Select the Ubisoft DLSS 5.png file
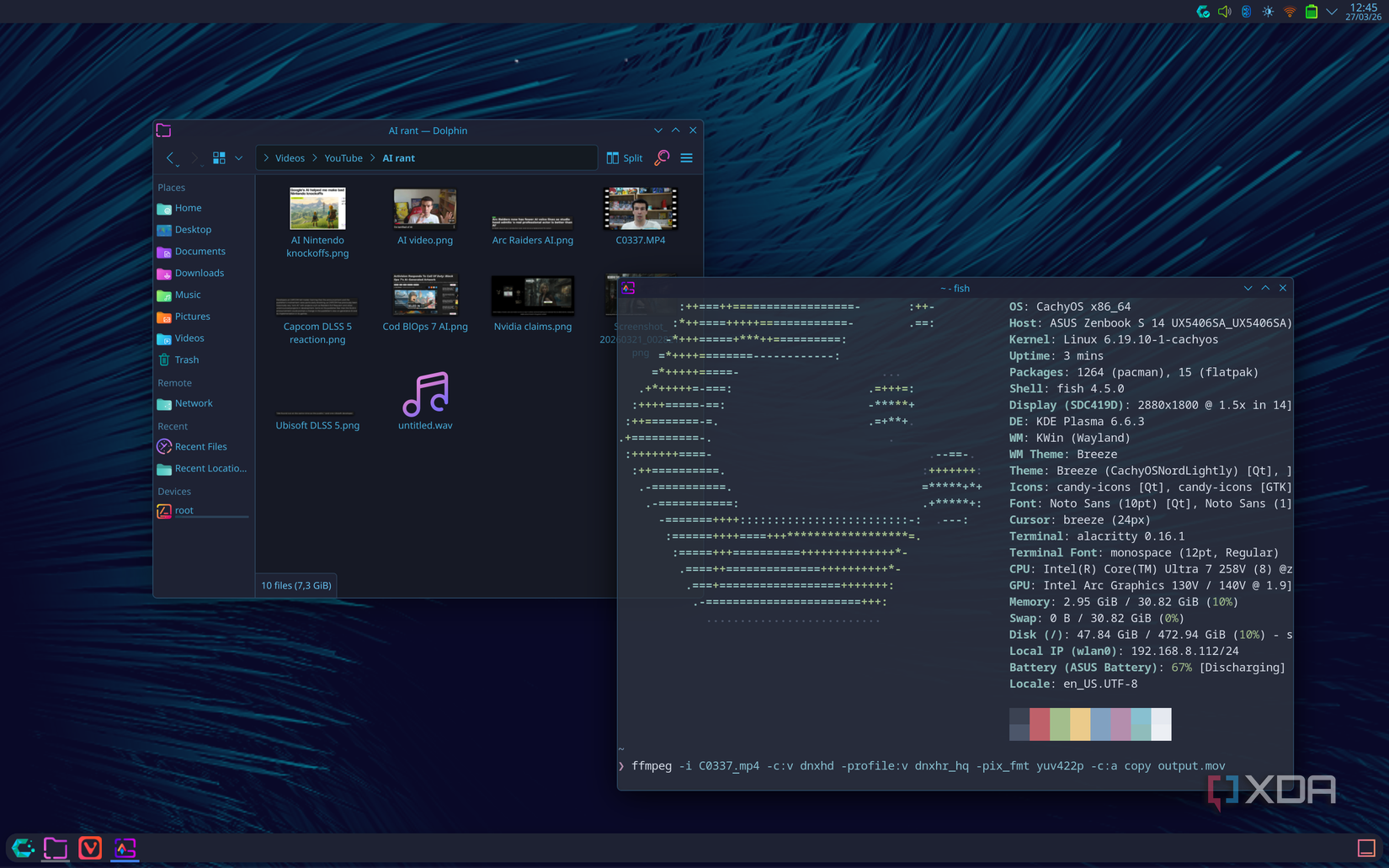1389x868 pixels. coord(317,421)
